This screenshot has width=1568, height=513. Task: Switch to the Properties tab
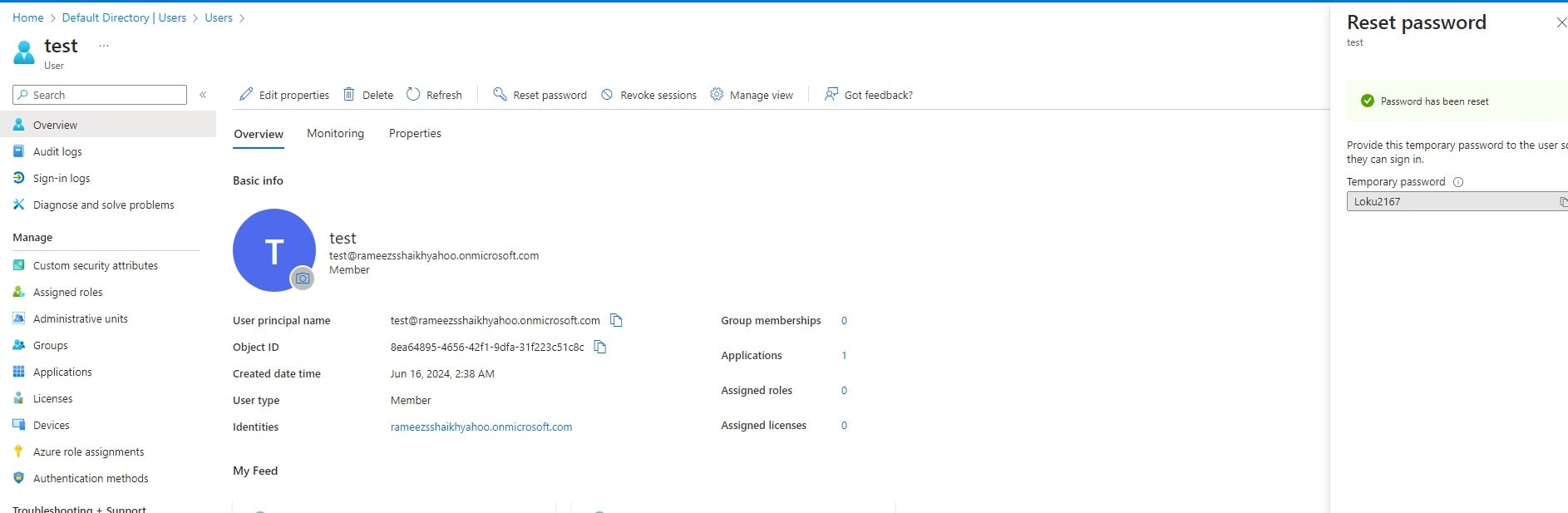click(x=415, y=133)
